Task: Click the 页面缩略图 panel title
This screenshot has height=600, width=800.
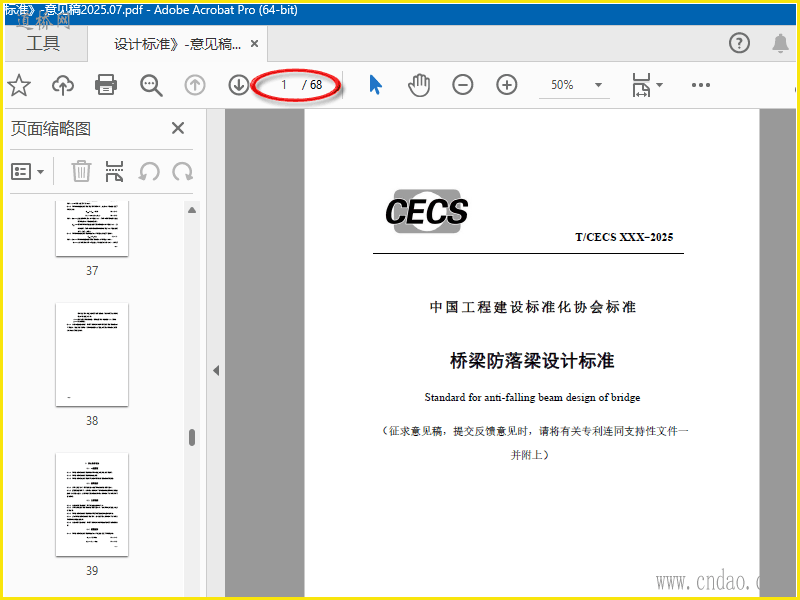Action: (x=51, y=129)
